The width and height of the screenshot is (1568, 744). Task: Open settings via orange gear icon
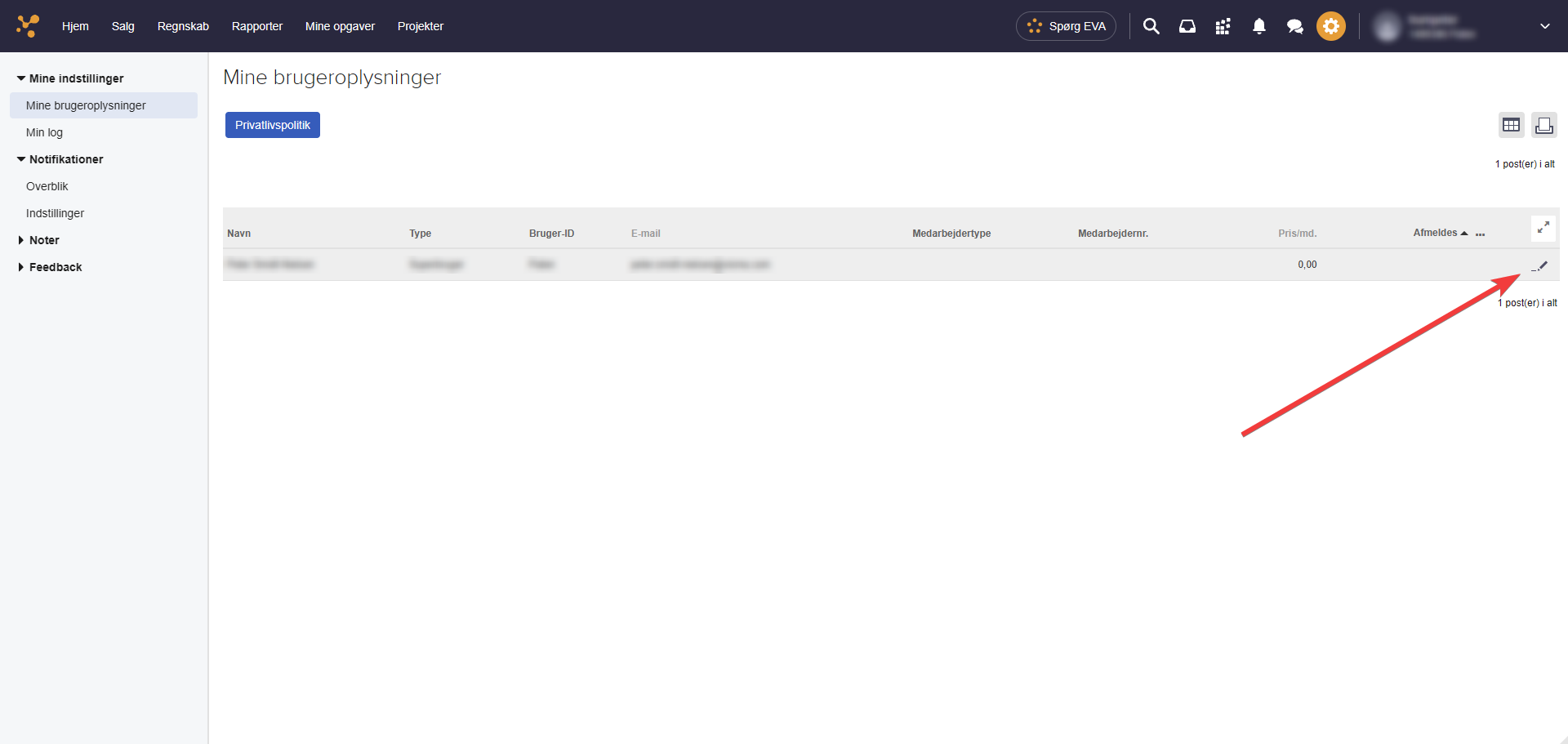1330,26
